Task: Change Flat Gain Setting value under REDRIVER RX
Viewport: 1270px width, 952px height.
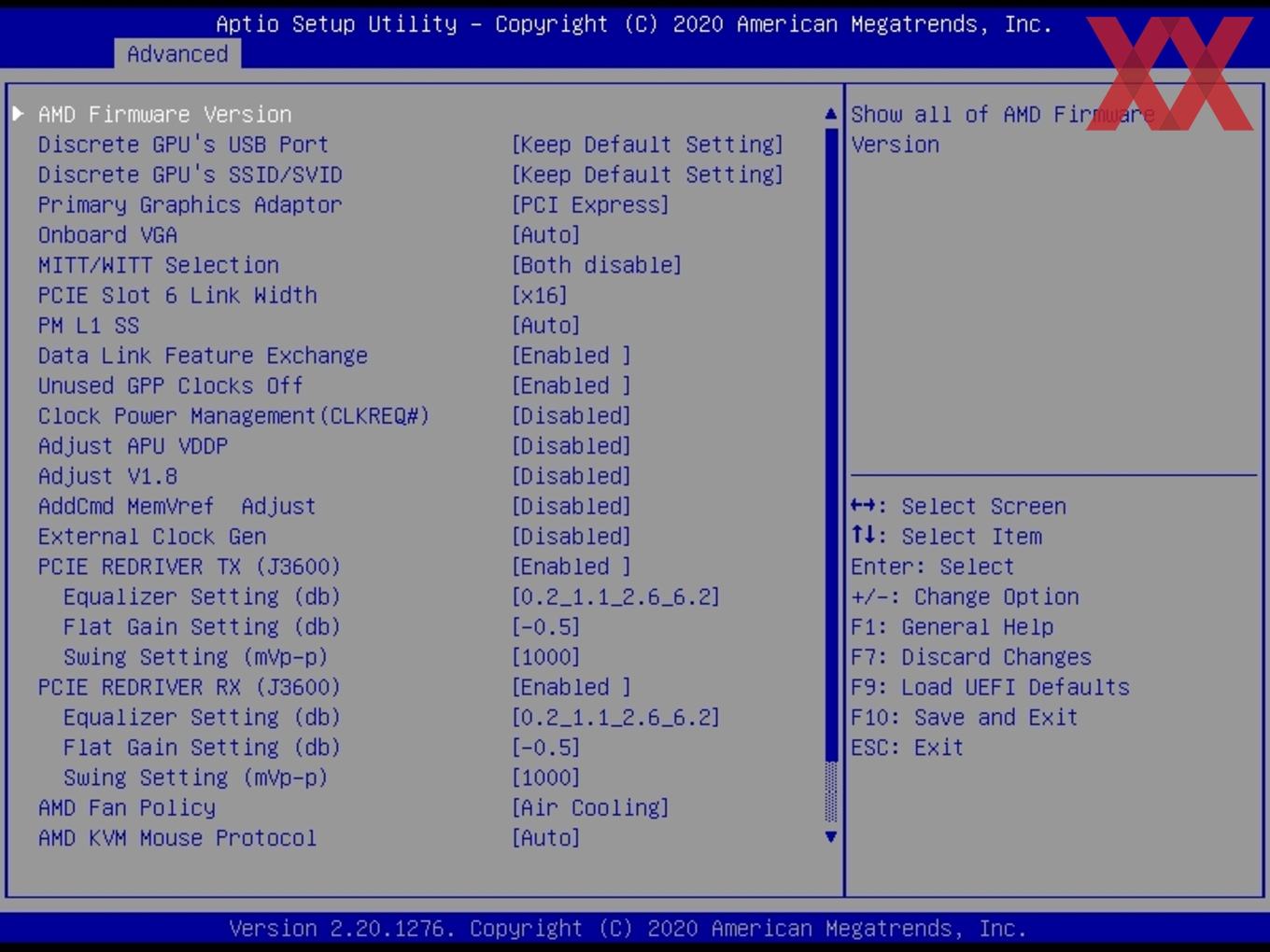Action: tap(546, 748)
